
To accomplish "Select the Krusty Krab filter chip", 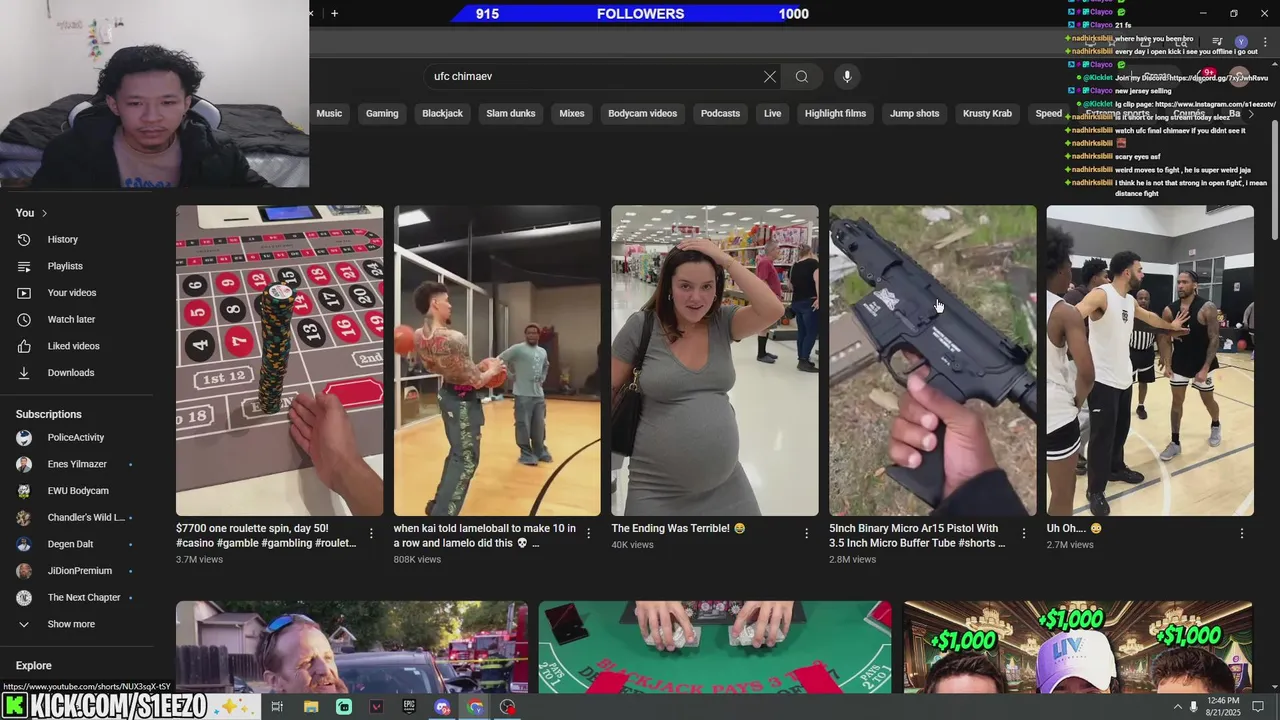I will [x=987, y=114].
